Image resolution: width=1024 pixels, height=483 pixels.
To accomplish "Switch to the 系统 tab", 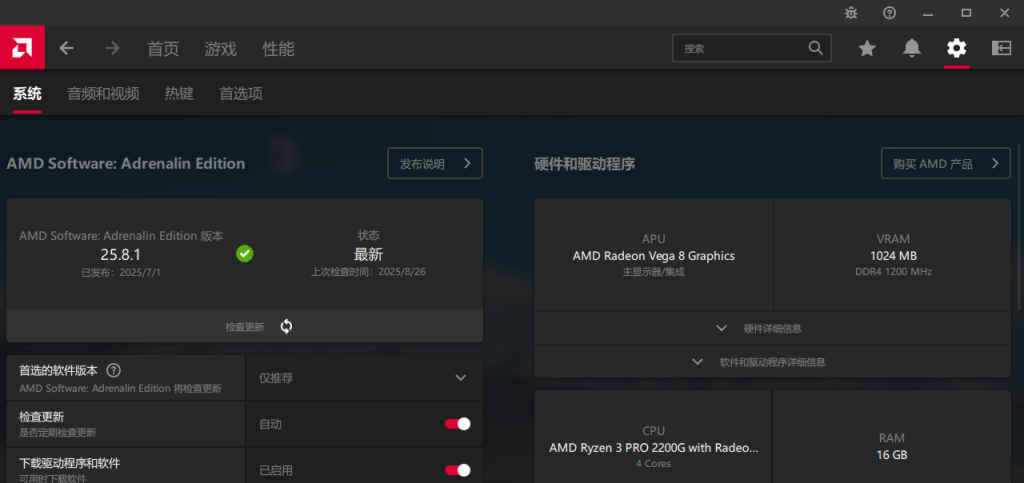I will 27,93.
